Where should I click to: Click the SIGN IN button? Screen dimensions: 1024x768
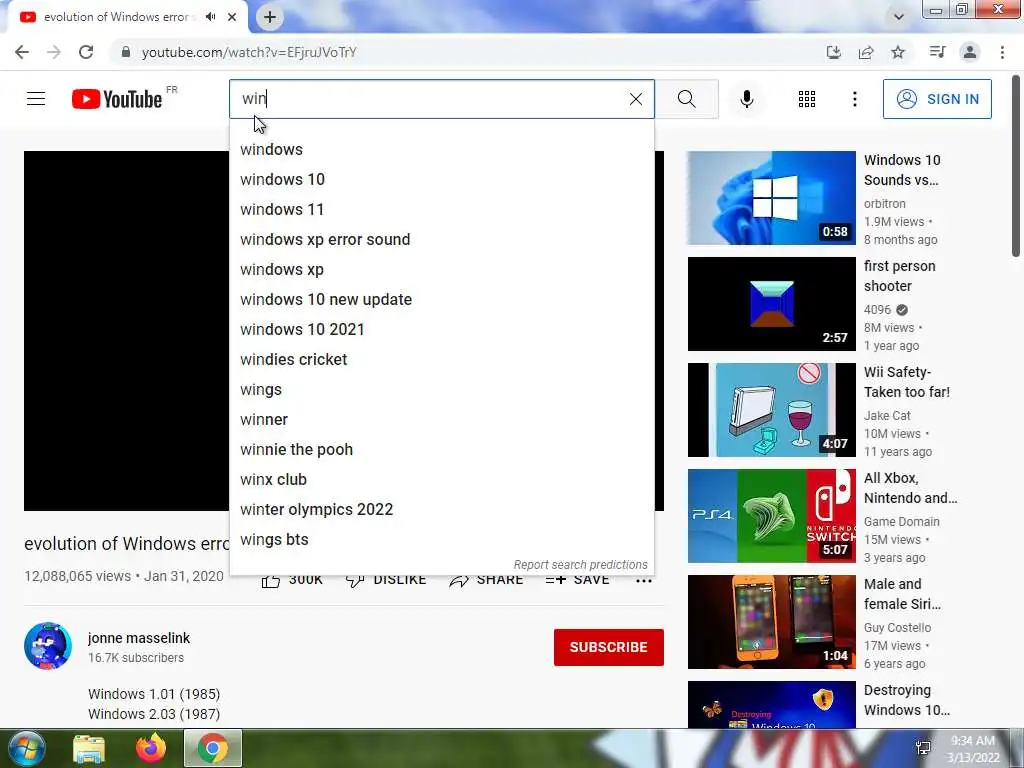(x=937, y=99)
